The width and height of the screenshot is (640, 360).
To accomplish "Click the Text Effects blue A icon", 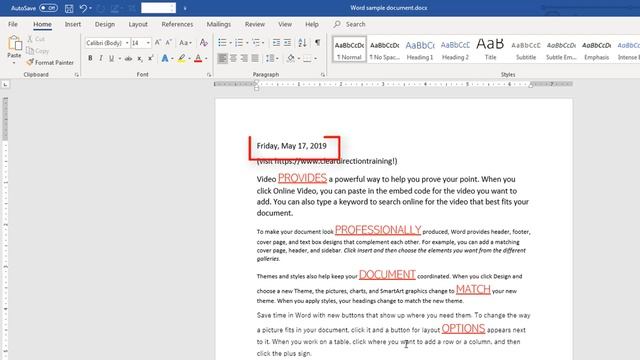I will click(x=164, y=58).
